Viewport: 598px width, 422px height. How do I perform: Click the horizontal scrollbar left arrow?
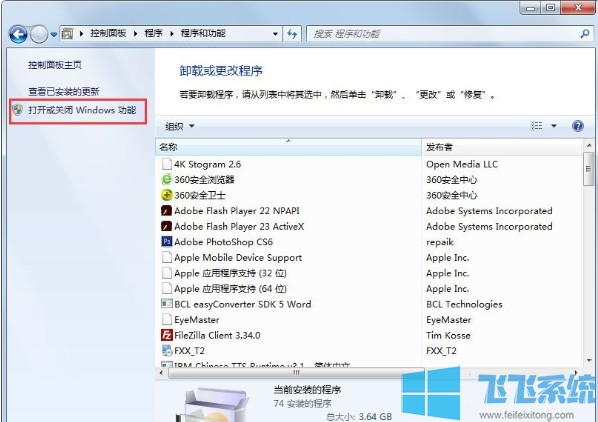[161, 372]
